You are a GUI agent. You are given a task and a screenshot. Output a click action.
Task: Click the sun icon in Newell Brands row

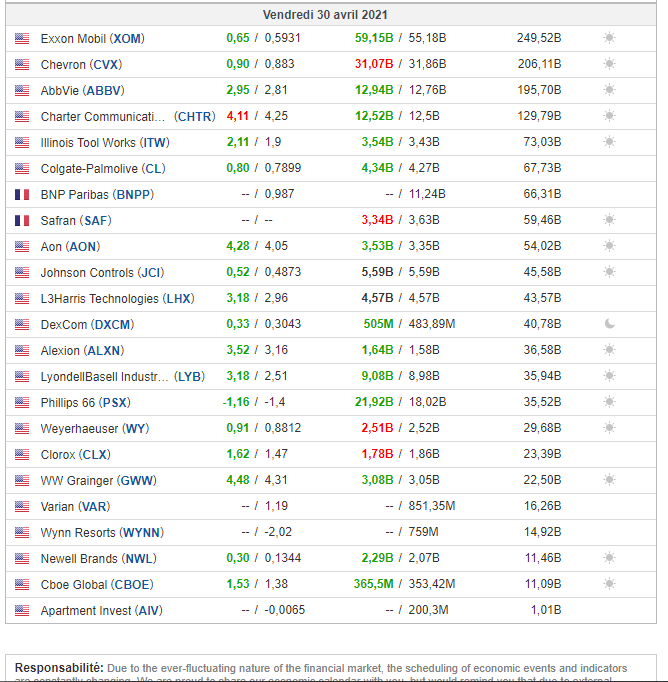coord(609,558)
